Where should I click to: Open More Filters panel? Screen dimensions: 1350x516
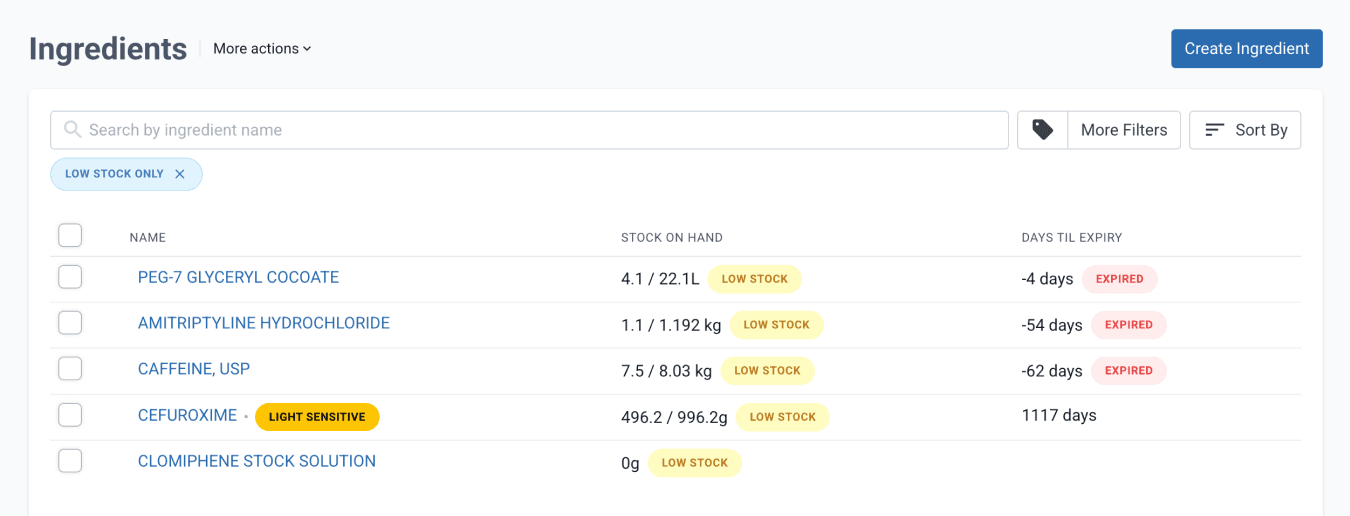pyautogui.click(x=1124, y=130)
